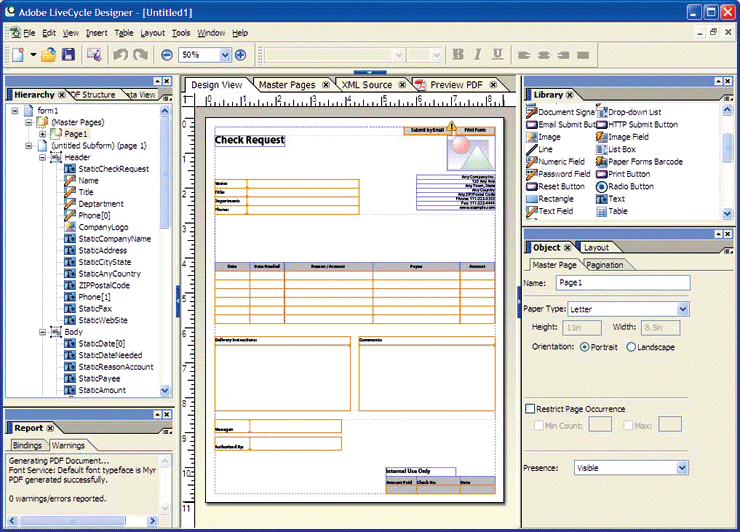Open the zoom percentage dropdown
740x532 pixels.
click(225, 55)
